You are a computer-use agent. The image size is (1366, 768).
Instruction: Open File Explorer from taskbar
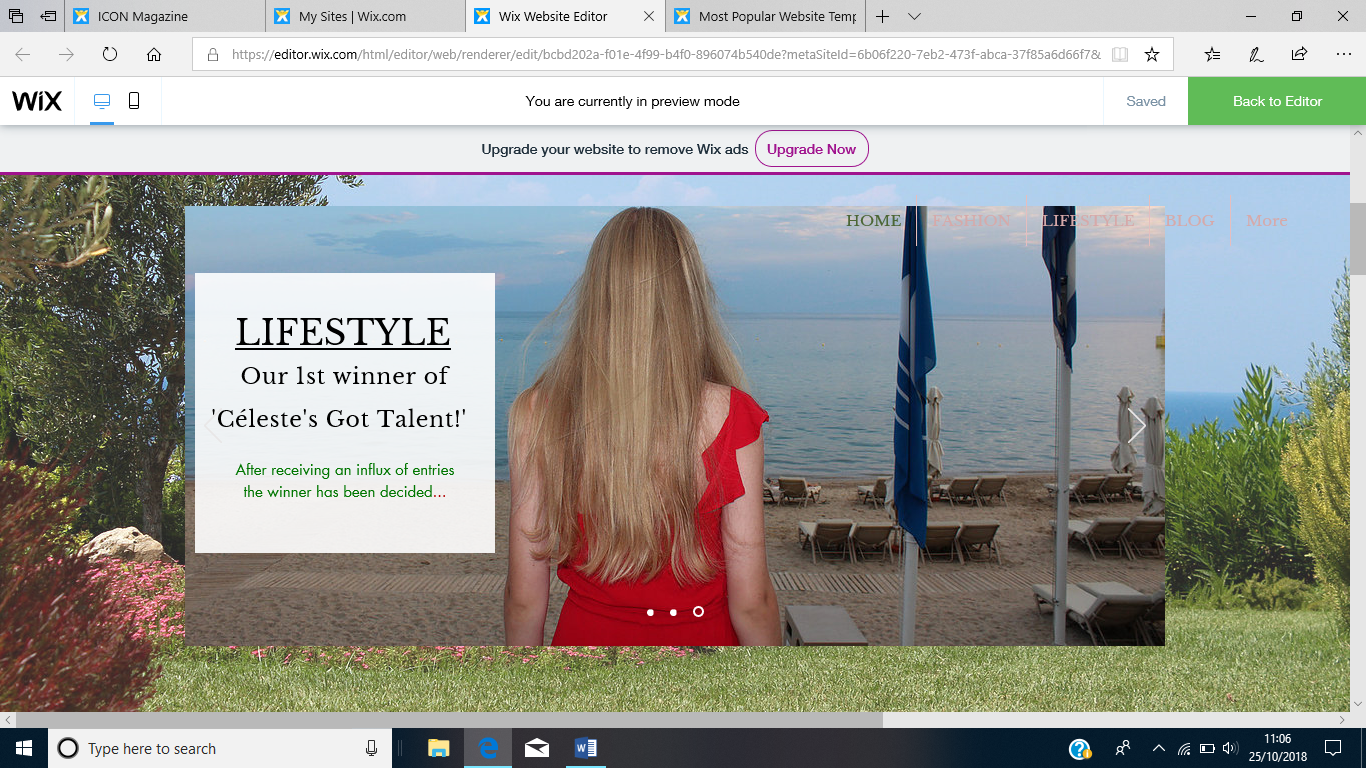click(438, 748)
